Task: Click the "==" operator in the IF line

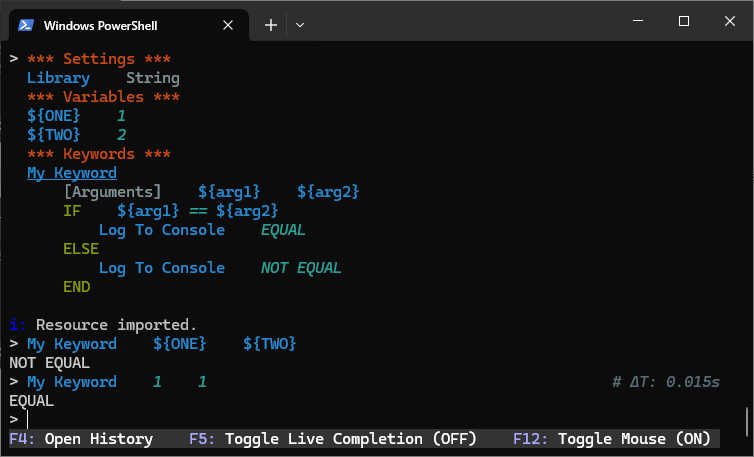Action: (x=198, y=211)
